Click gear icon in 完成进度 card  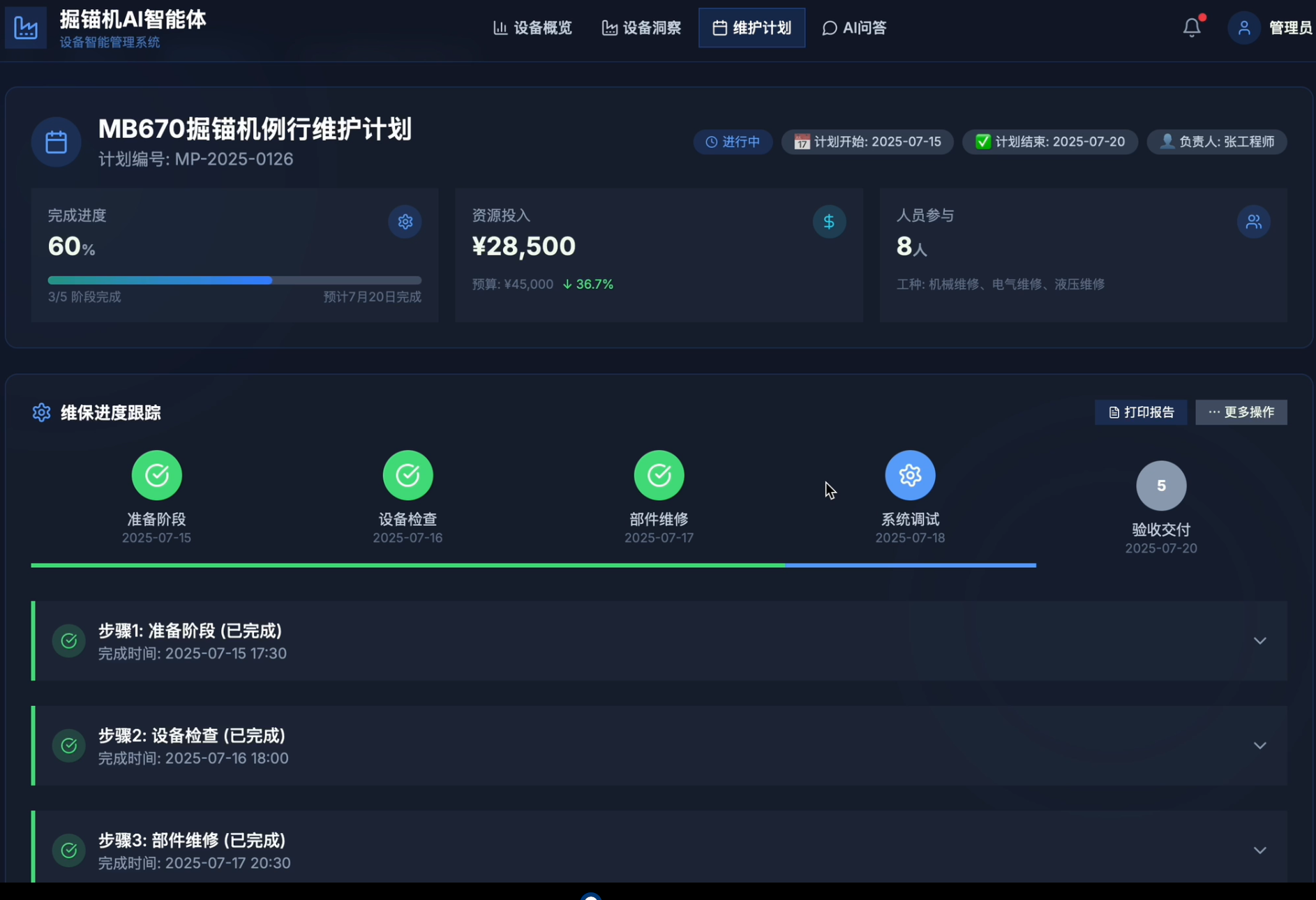pos(405,222)
